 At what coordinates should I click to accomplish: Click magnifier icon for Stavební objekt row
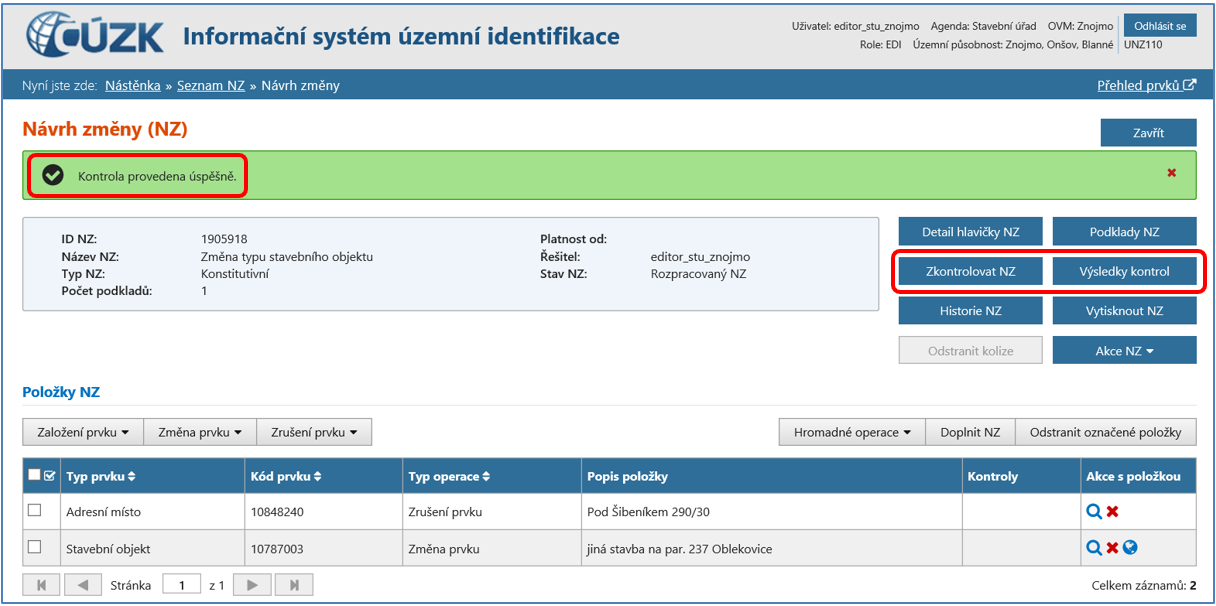coord(1094,548)
